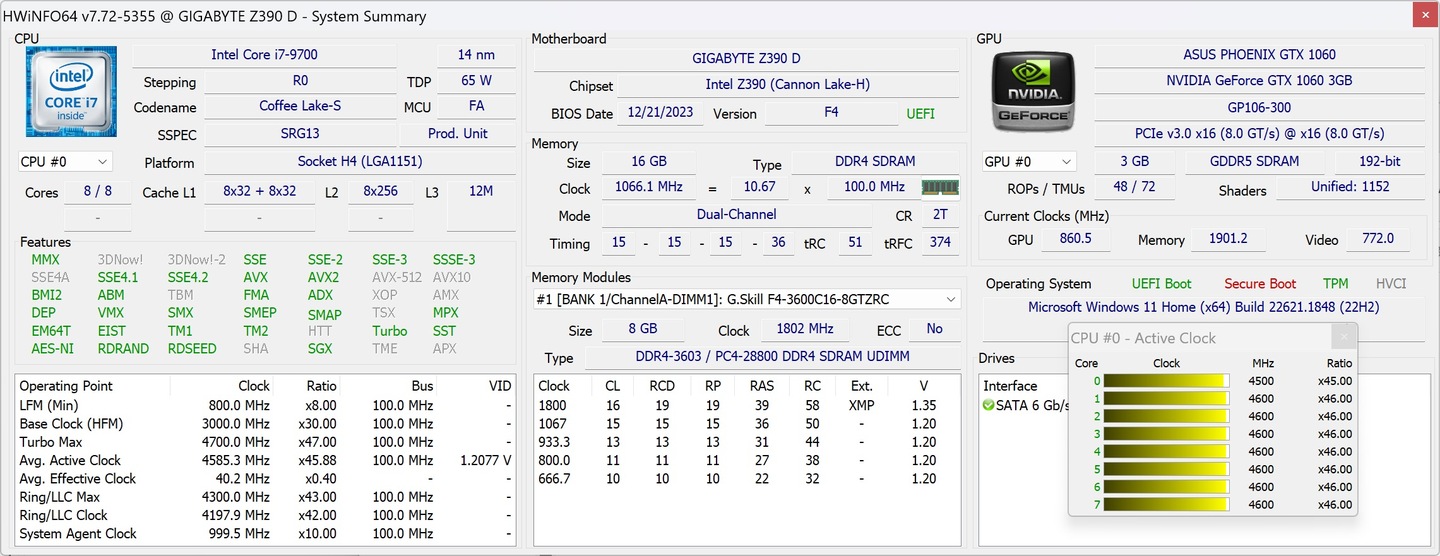Click the 192-bit bus width field
1440x556 pixels.
(x=1380, y=161)
